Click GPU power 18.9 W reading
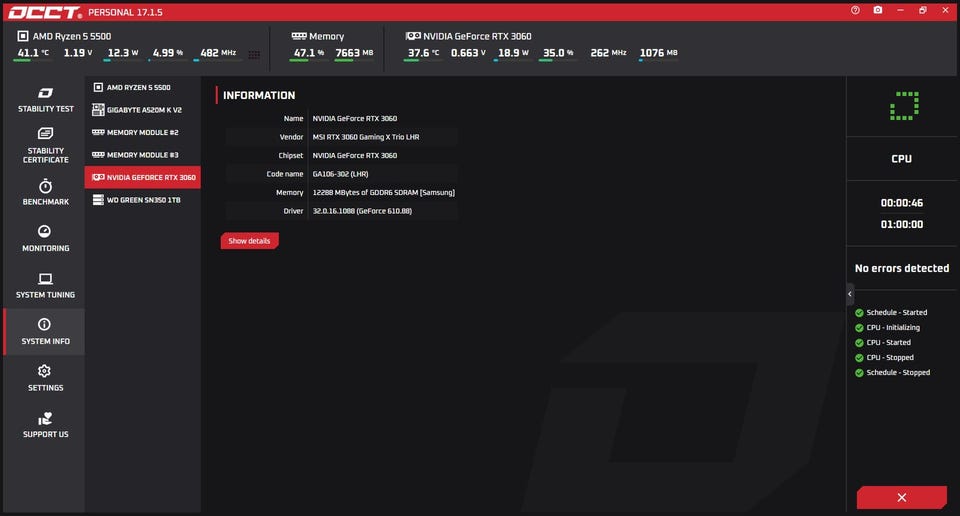Image resolution: width=960 pixels, height=516 pixels. click(513, 53)
